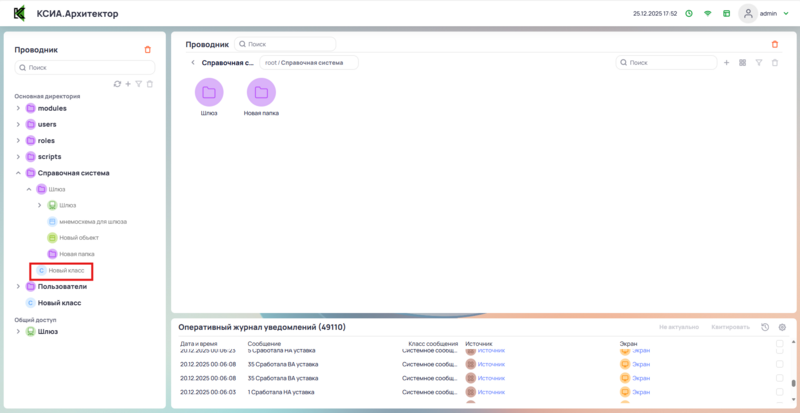Image resolution: width=800 pixels, height=413 pixels.
Task: Switch to grid view in main explorer
Action: coord(742,63)
